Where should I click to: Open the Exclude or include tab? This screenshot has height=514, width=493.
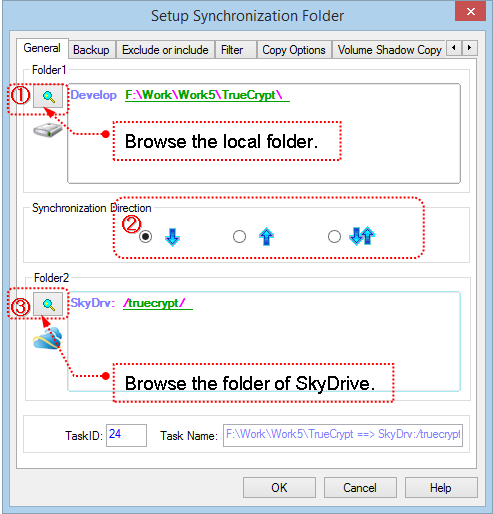pyautogui.click(x=165, y=50)
